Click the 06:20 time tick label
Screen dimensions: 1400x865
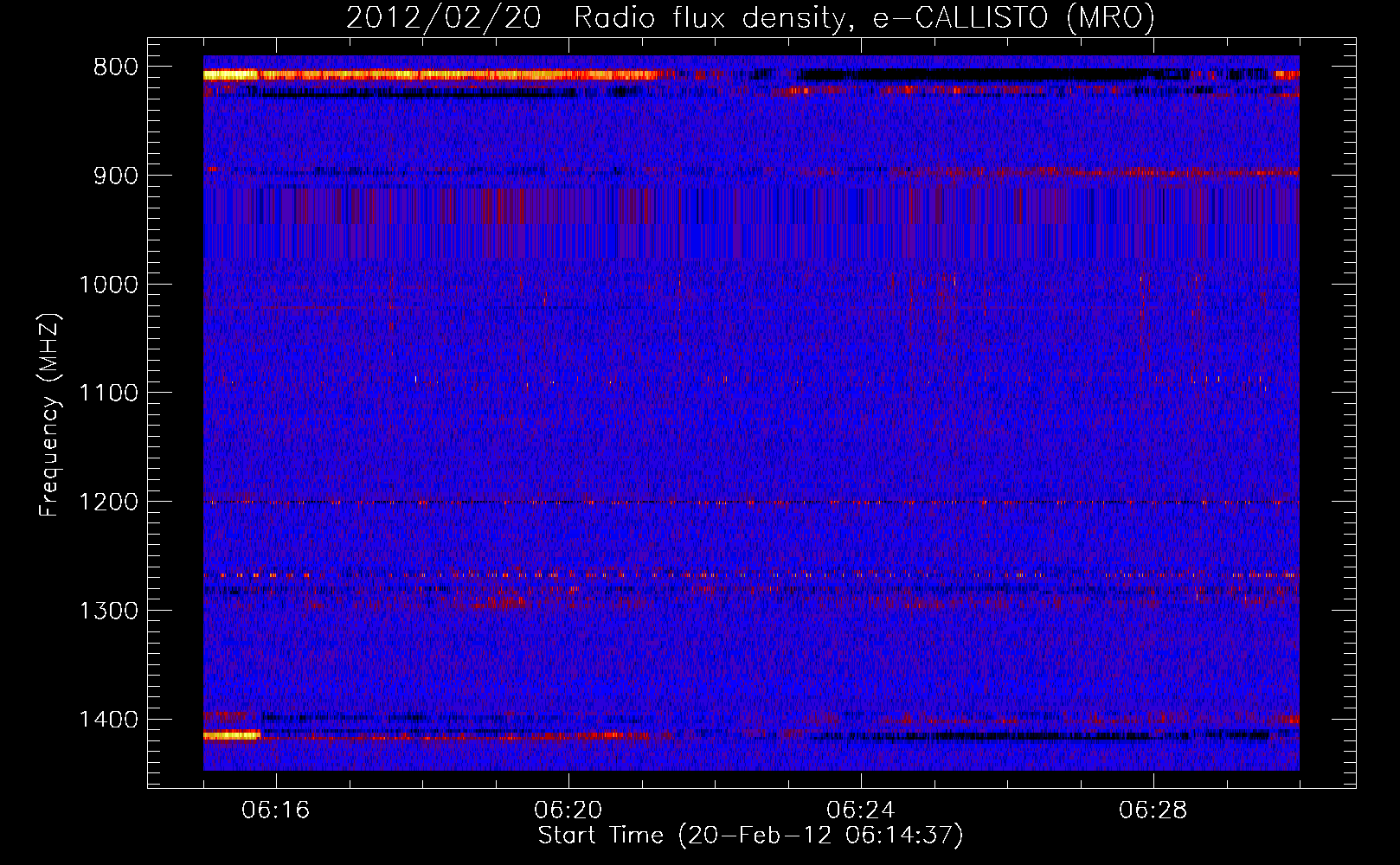[568, 811]
